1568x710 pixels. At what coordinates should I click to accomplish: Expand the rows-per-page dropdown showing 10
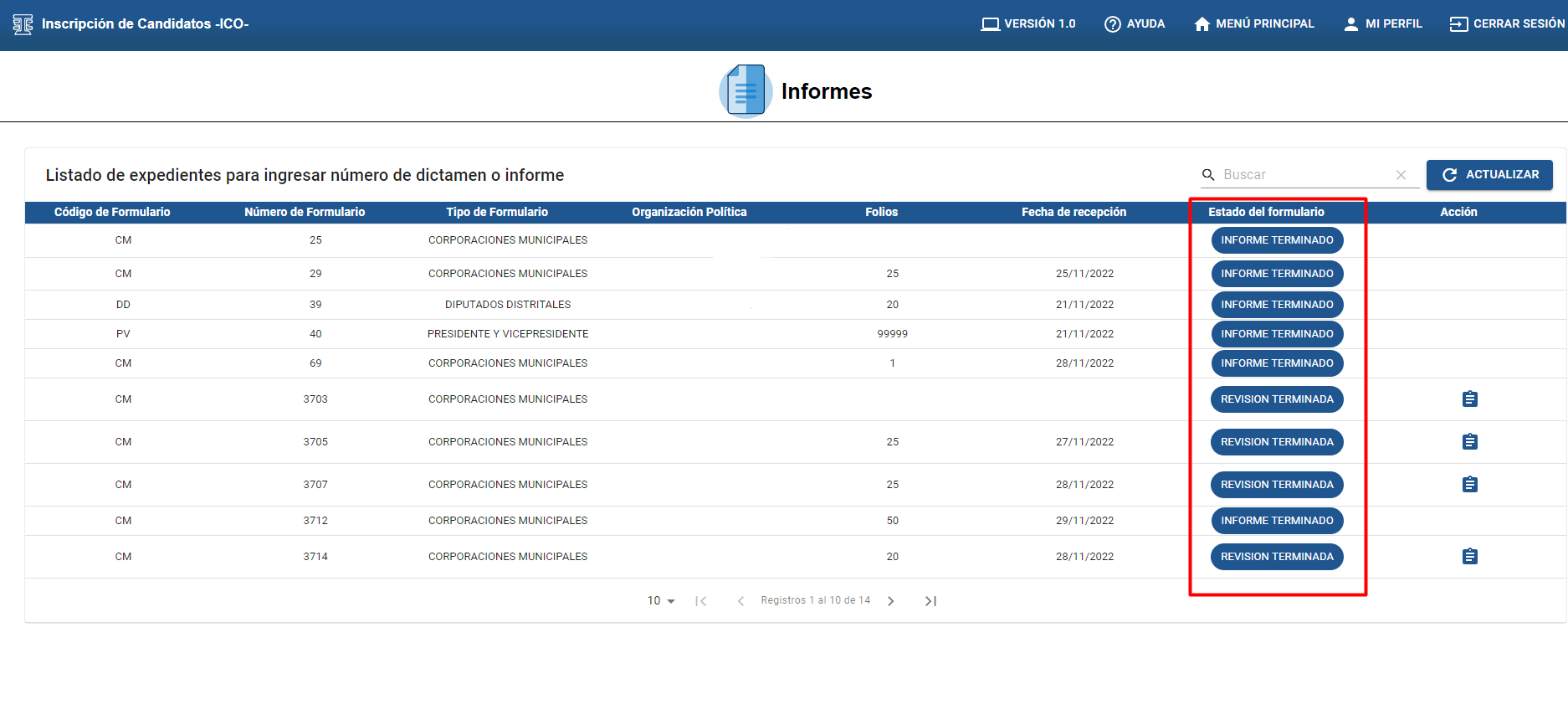(661, 601)
